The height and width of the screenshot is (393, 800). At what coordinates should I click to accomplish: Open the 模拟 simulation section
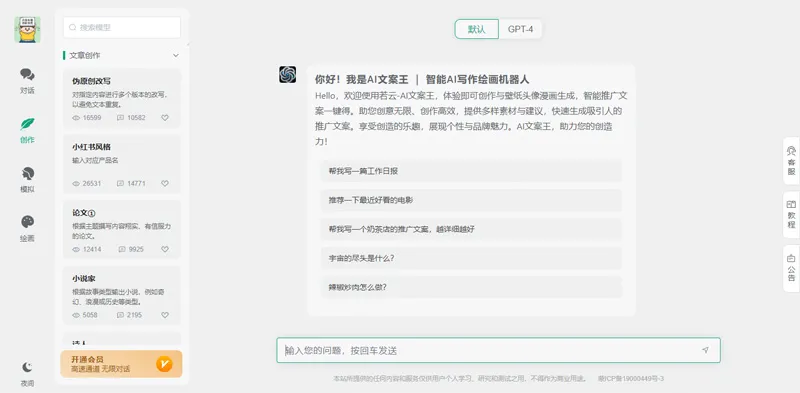[27, 180]
